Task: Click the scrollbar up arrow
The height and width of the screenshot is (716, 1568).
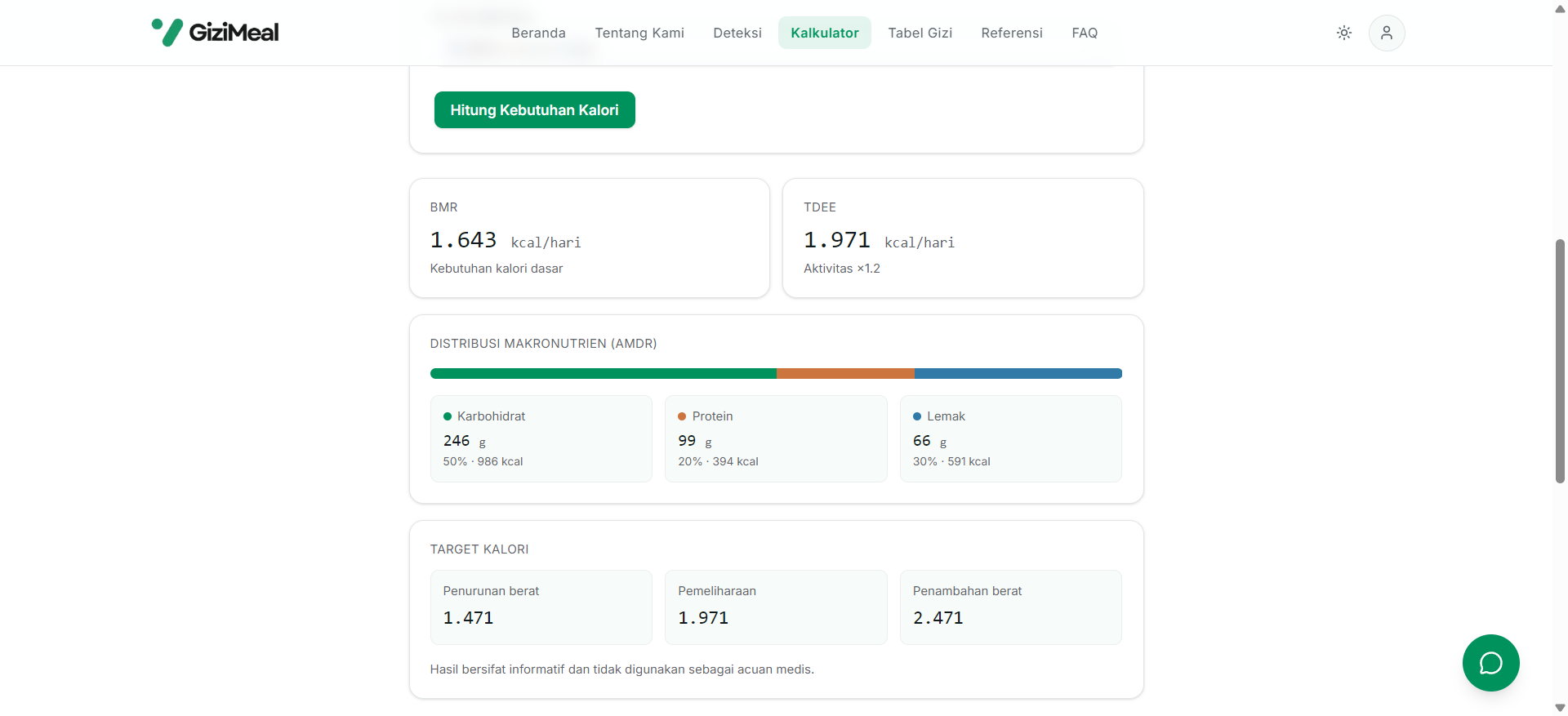Action: [x=1560, y=8]
